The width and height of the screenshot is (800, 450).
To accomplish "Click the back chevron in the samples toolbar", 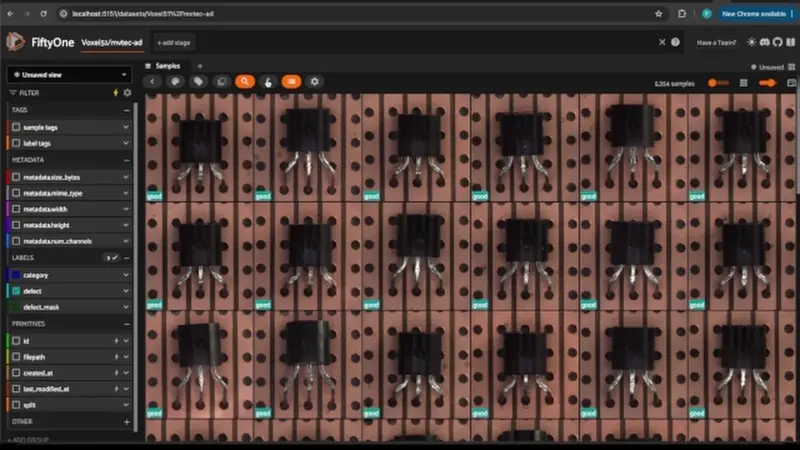I will pos(152,82).
